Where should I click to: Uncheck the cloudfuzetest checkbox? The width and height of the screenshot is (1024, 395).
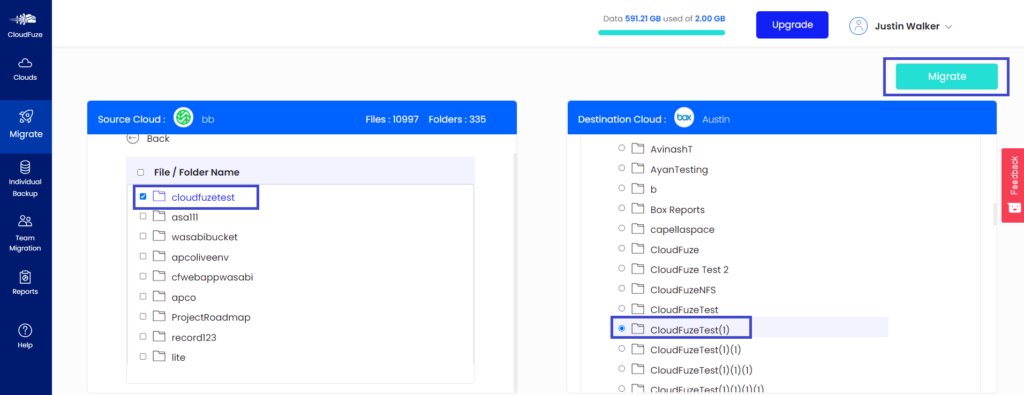coord(143,196)
